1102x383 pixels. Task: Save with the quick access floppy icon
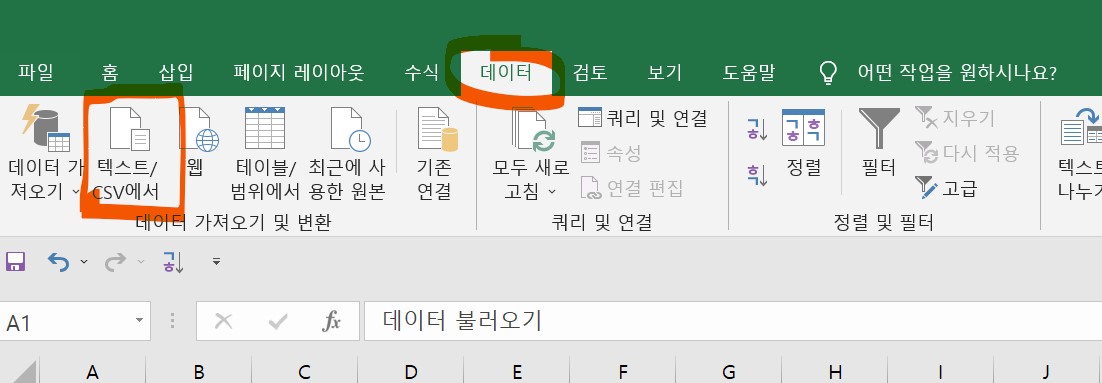click(15, 262)
